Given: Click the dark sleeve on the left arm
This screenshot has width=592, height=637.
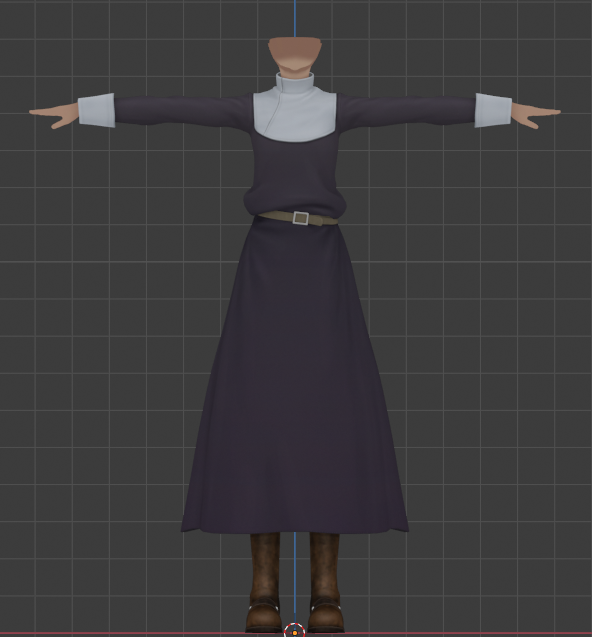Looking at the screenshot, I should (x=183, y=110).
